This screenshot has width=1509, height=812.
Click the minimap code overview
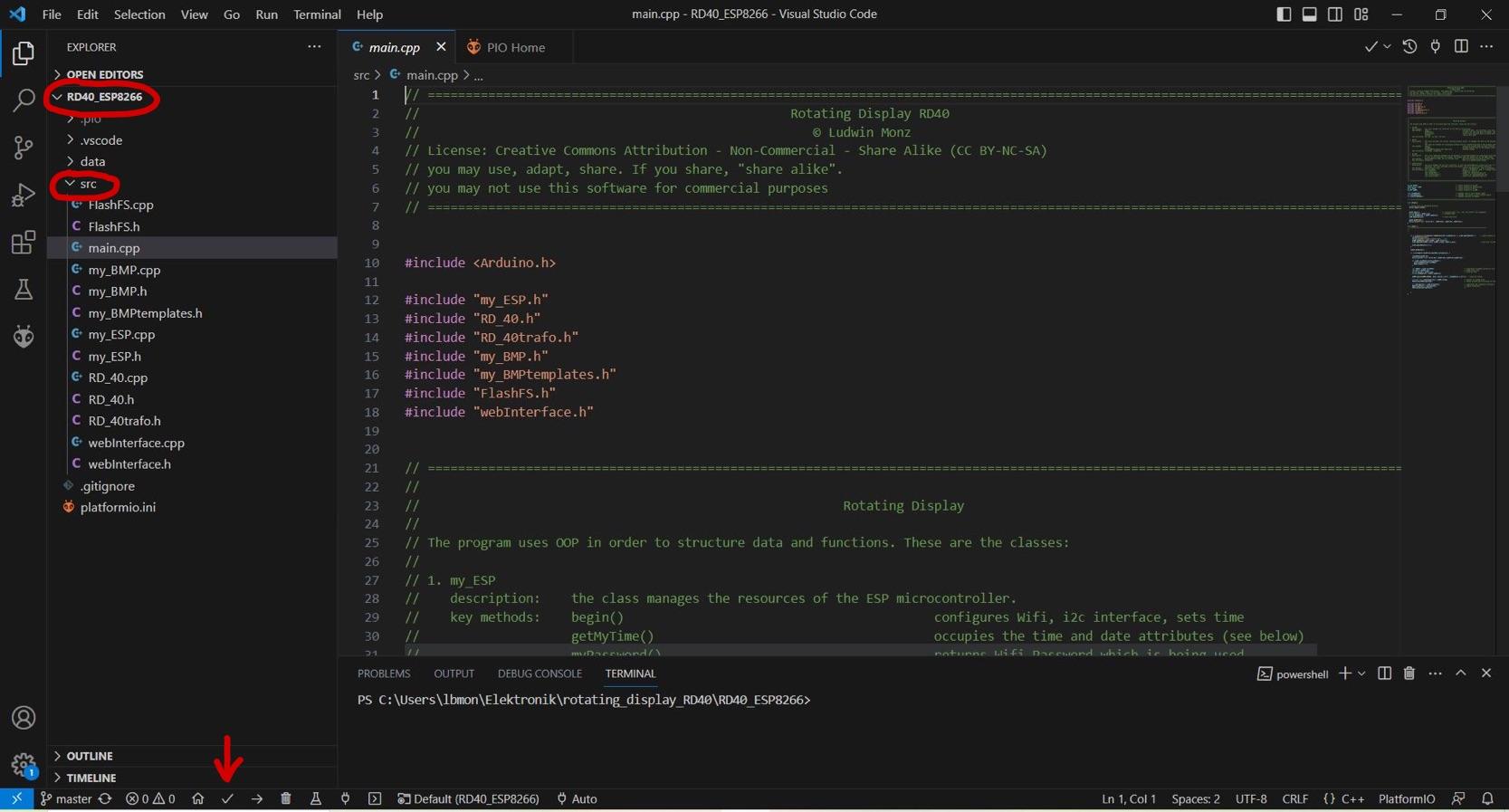(x=1450, y=190)
